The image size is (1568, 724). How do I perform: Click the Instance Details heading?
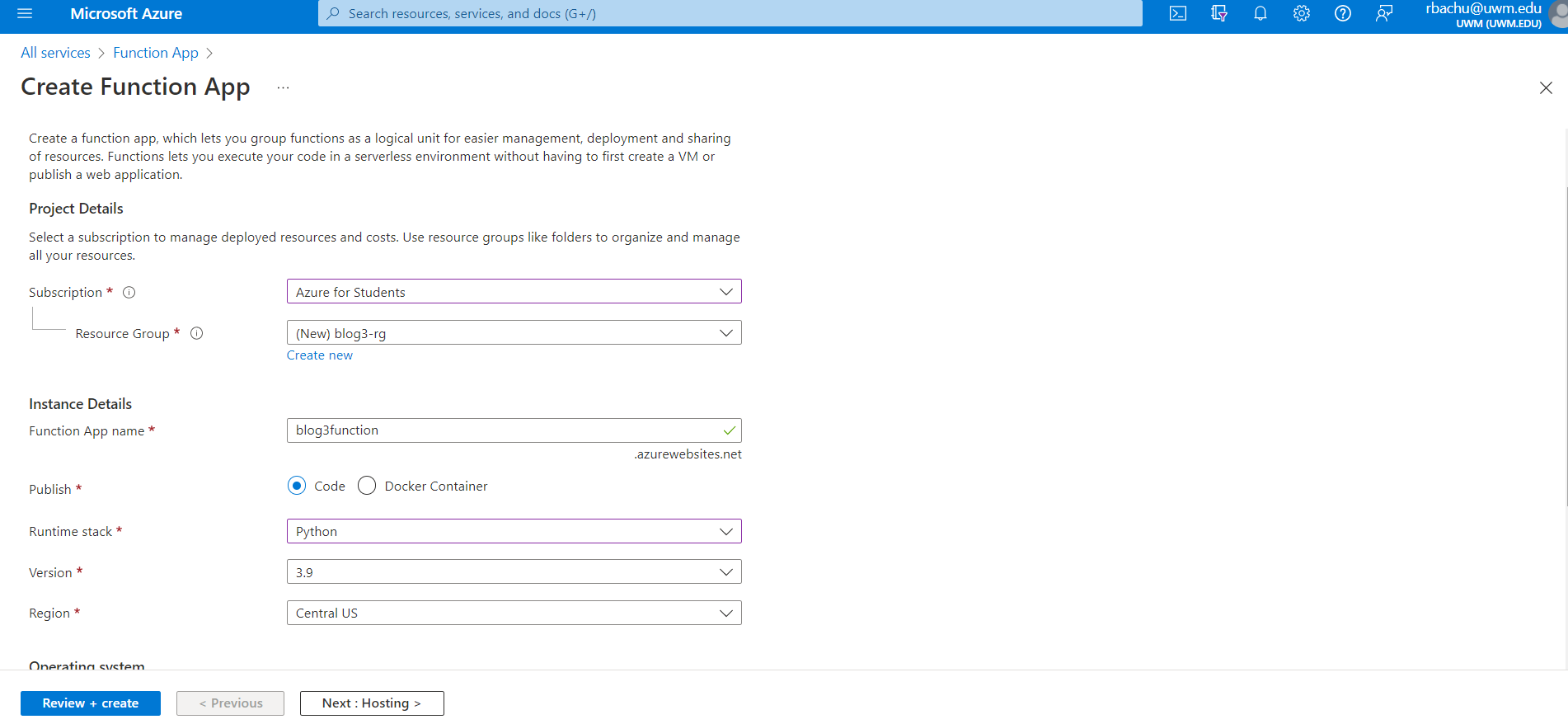[80, 404]
